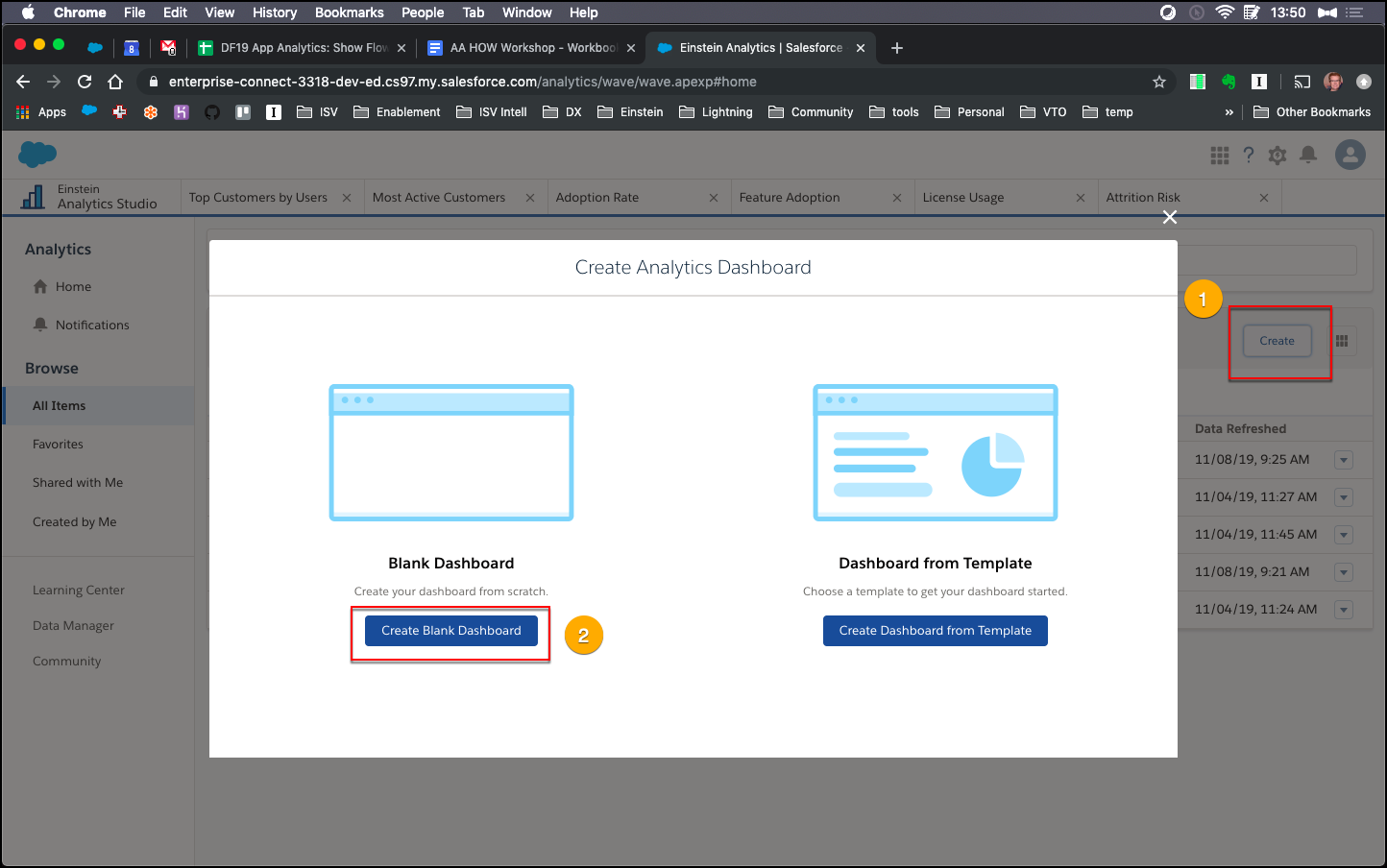The height and width of the screenshot is (868, 1387).
Task: Open the Setup gear icon
Action: point(1277,156)
